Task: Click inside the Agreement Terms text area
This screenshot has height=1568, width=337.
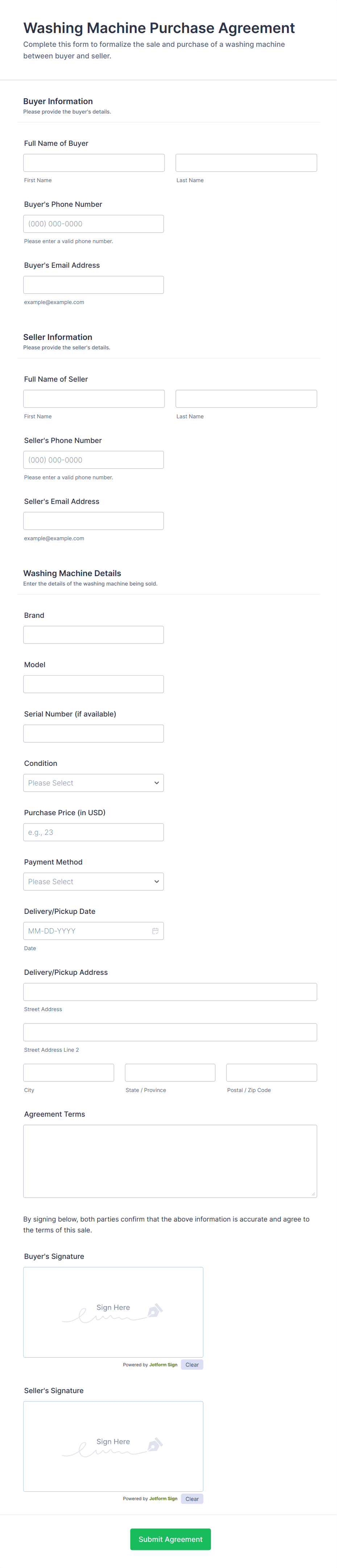Action: pos(170,1161)
